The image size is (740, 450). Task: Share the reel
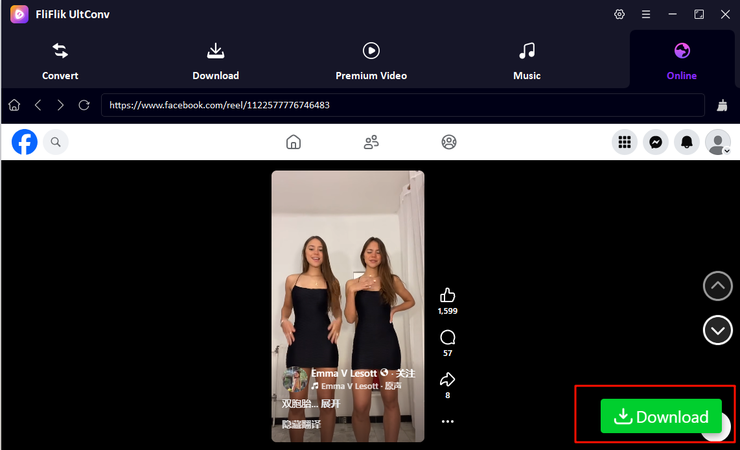click(447, 379)
